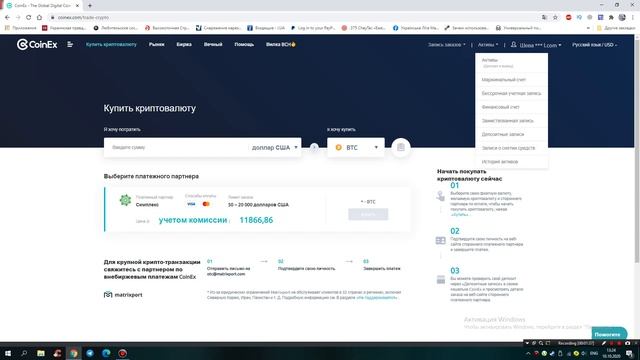Open the hamburger menu beside CoinEx logo
Viewport: 640px width, 360px height.
pyautogui.click(x=70, y=44)
